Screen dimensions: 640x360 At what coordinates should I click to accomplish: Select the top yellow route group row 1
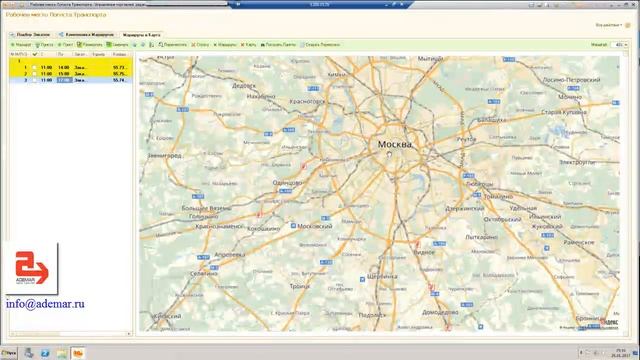[71, 61]
